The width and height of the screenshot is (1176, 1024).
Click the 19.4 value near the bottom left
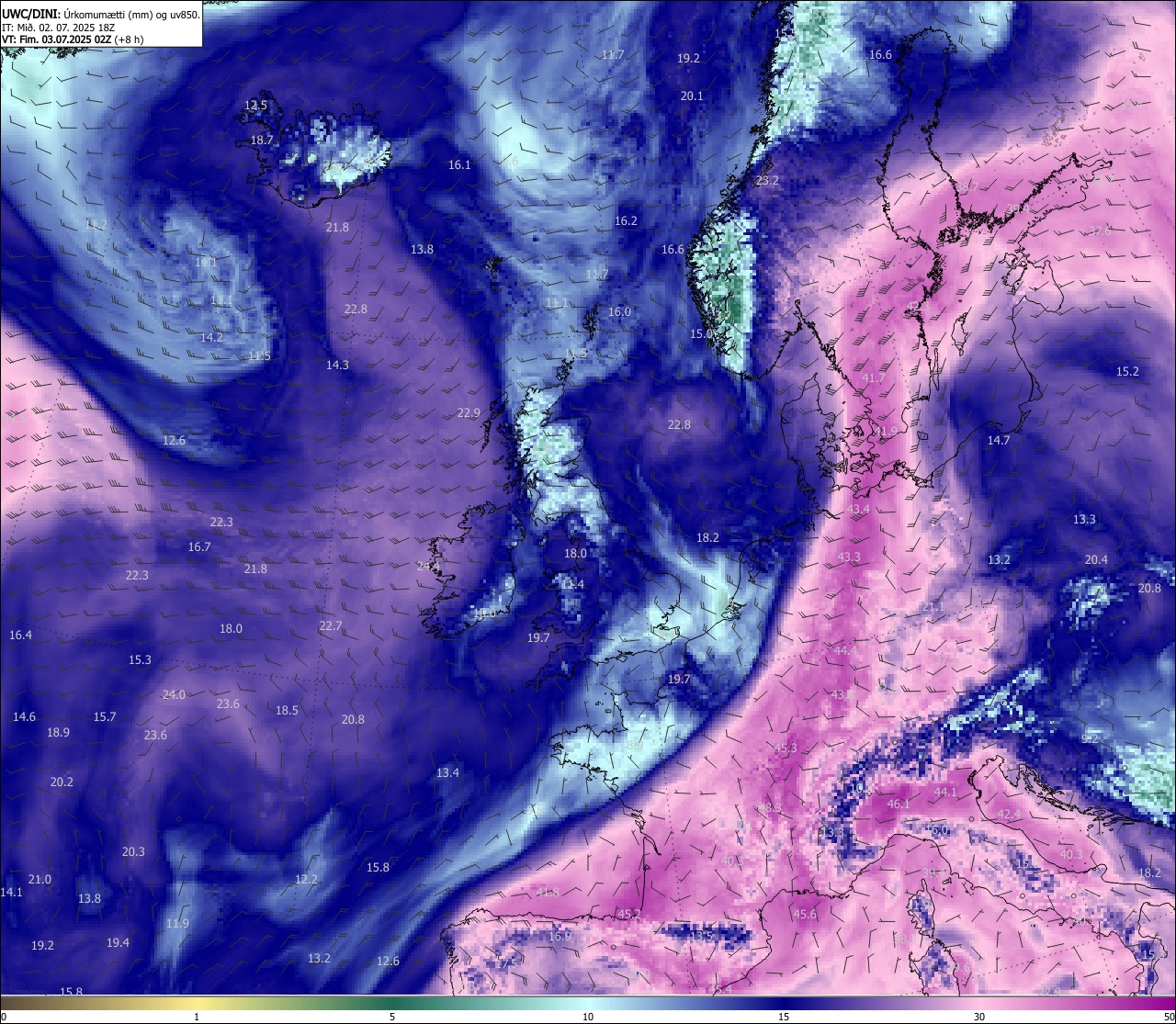coord(118,943)
